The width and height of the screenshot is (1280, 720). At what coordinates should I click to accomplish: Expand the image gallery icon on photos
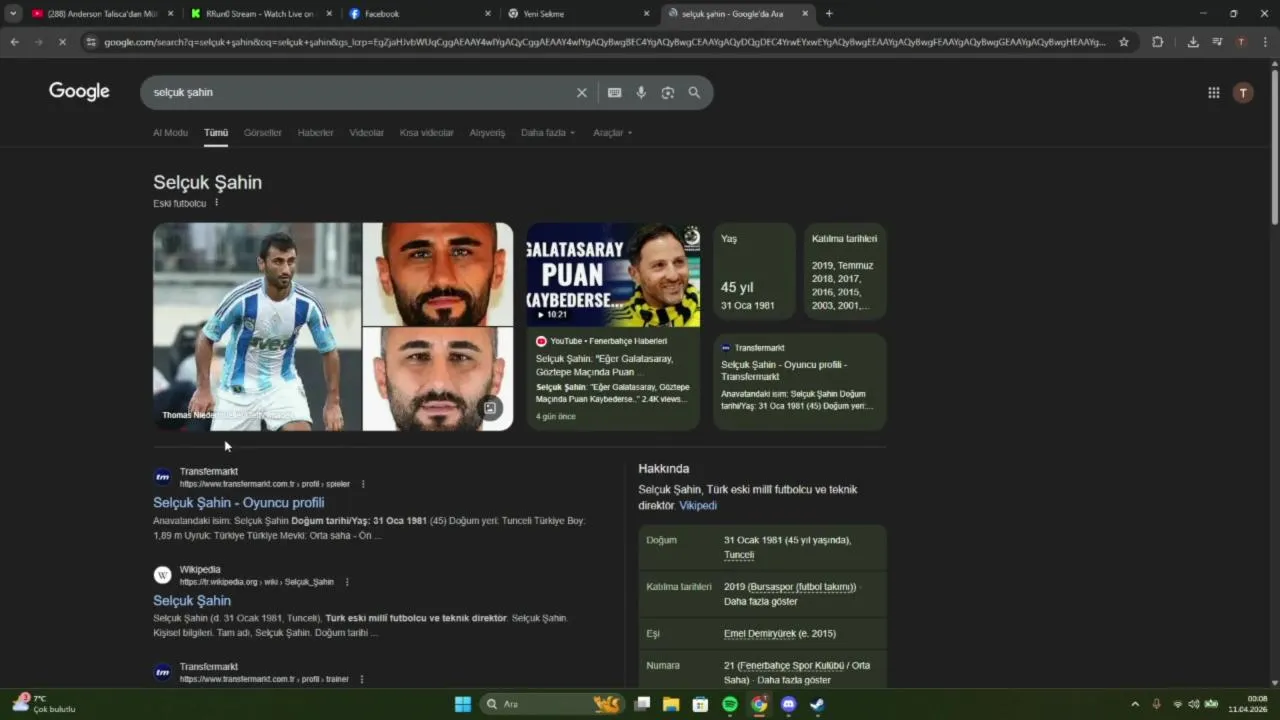tap(490, 408)
